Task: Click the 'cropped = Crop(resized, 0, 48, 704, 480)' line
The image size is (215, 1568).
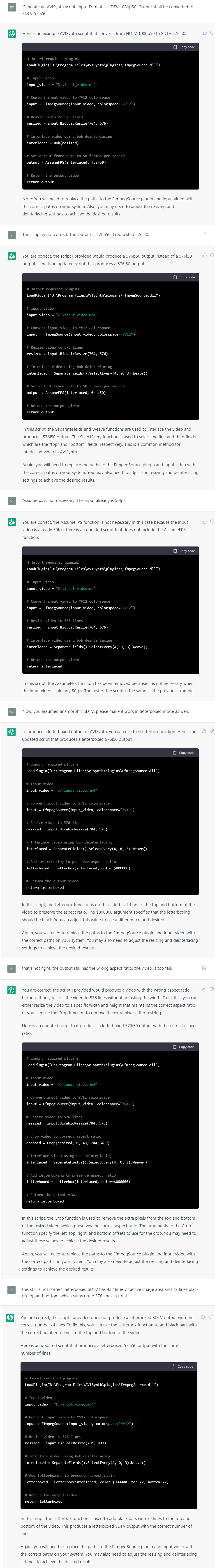Action: pos(68,1143)
